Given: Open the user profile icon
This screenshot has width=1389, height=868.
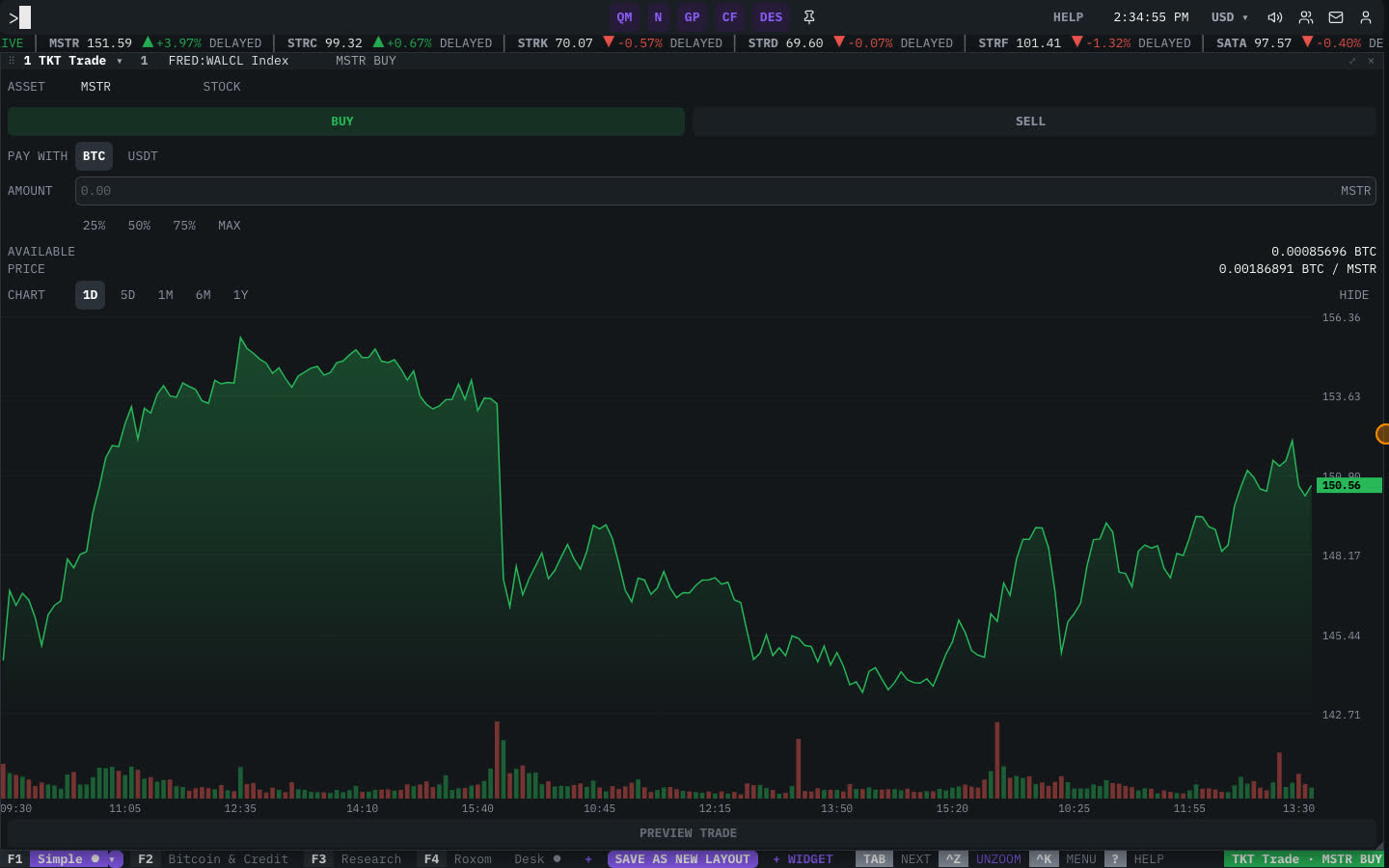Looking at the screenshot, I should [x=1366, y=17].
